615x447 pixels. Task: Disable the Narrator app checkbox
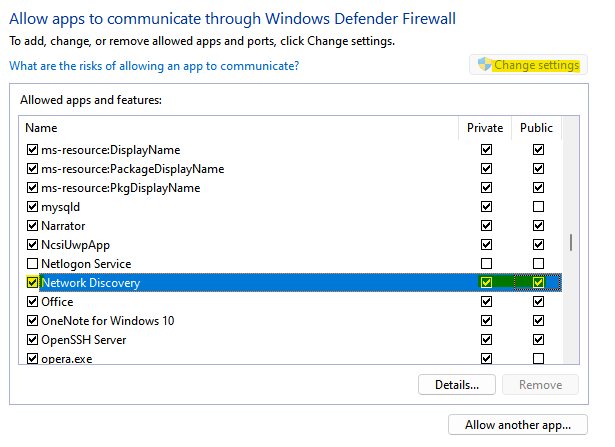pyautogui.click(x=33, y=226)
